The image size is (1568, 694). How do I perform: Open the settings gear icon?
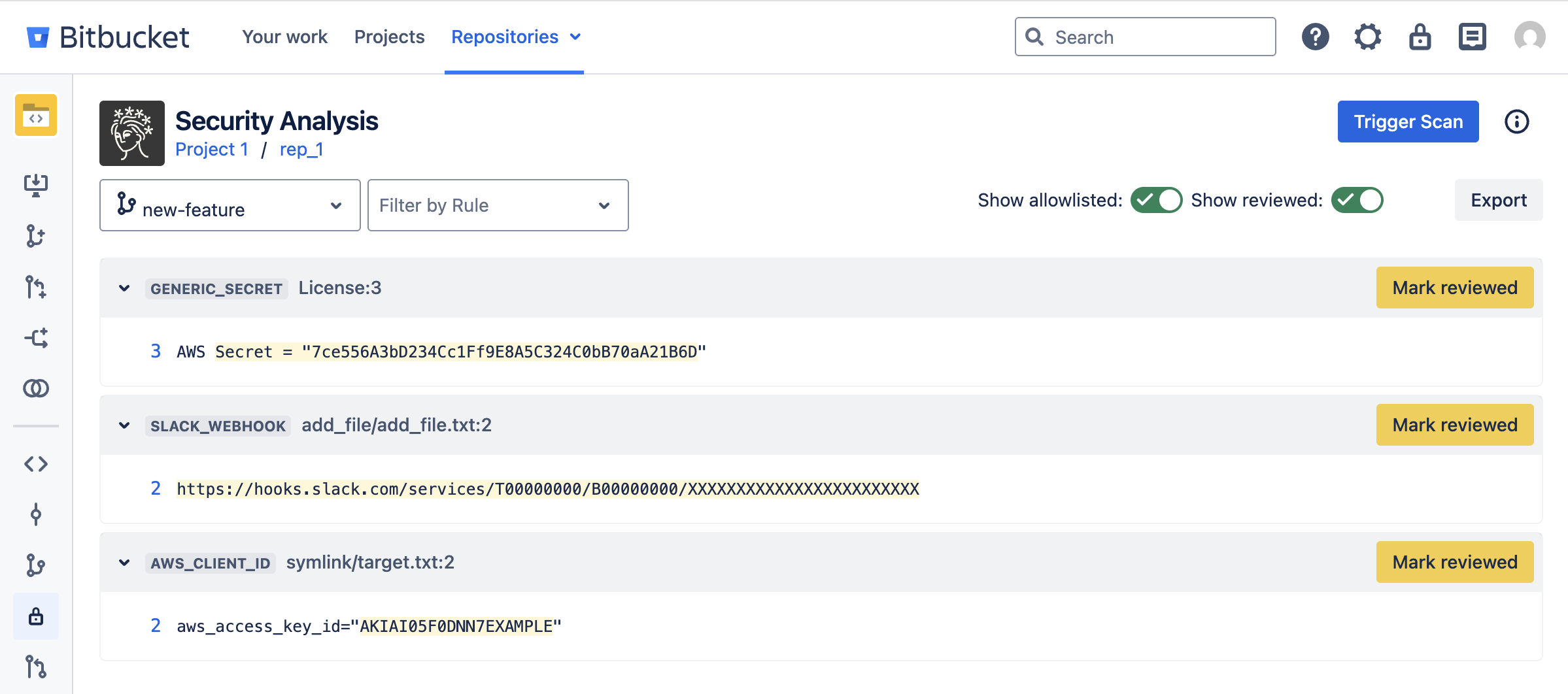(x=1367, y=37)
